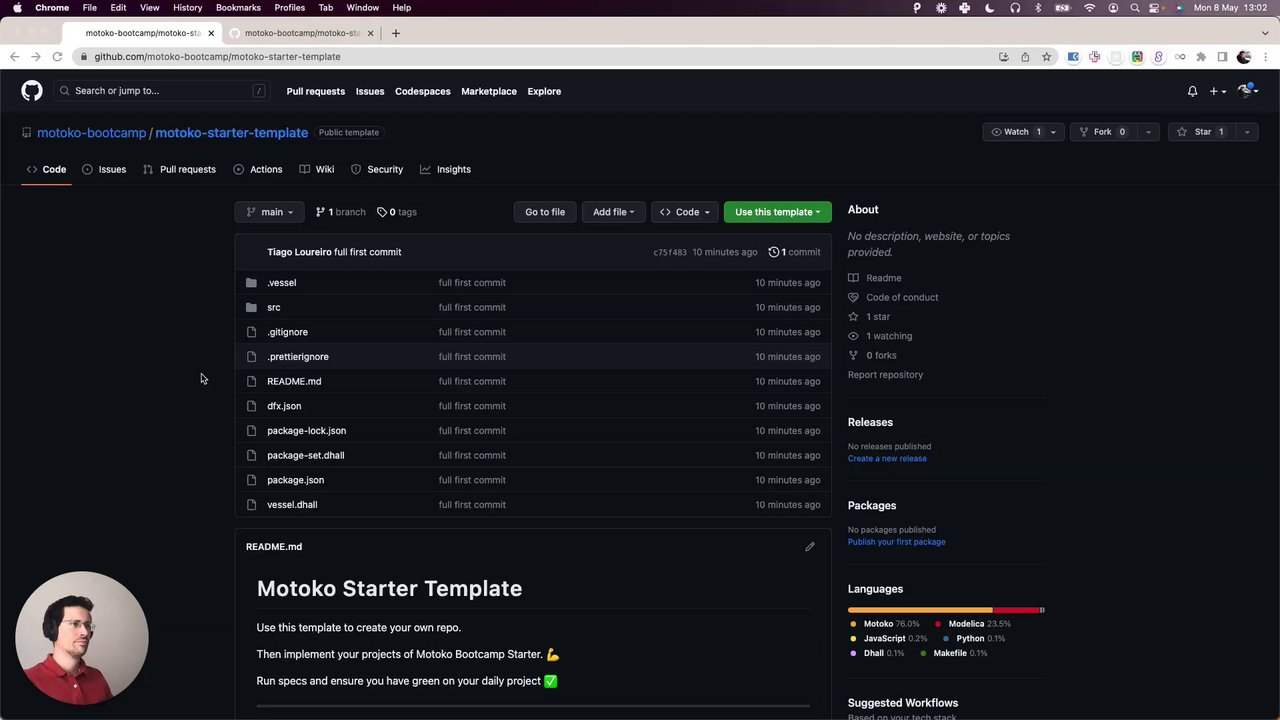Open the .gitignore file
The height and width of the screenshot is (720, 1280).
(x=287, y=332)
